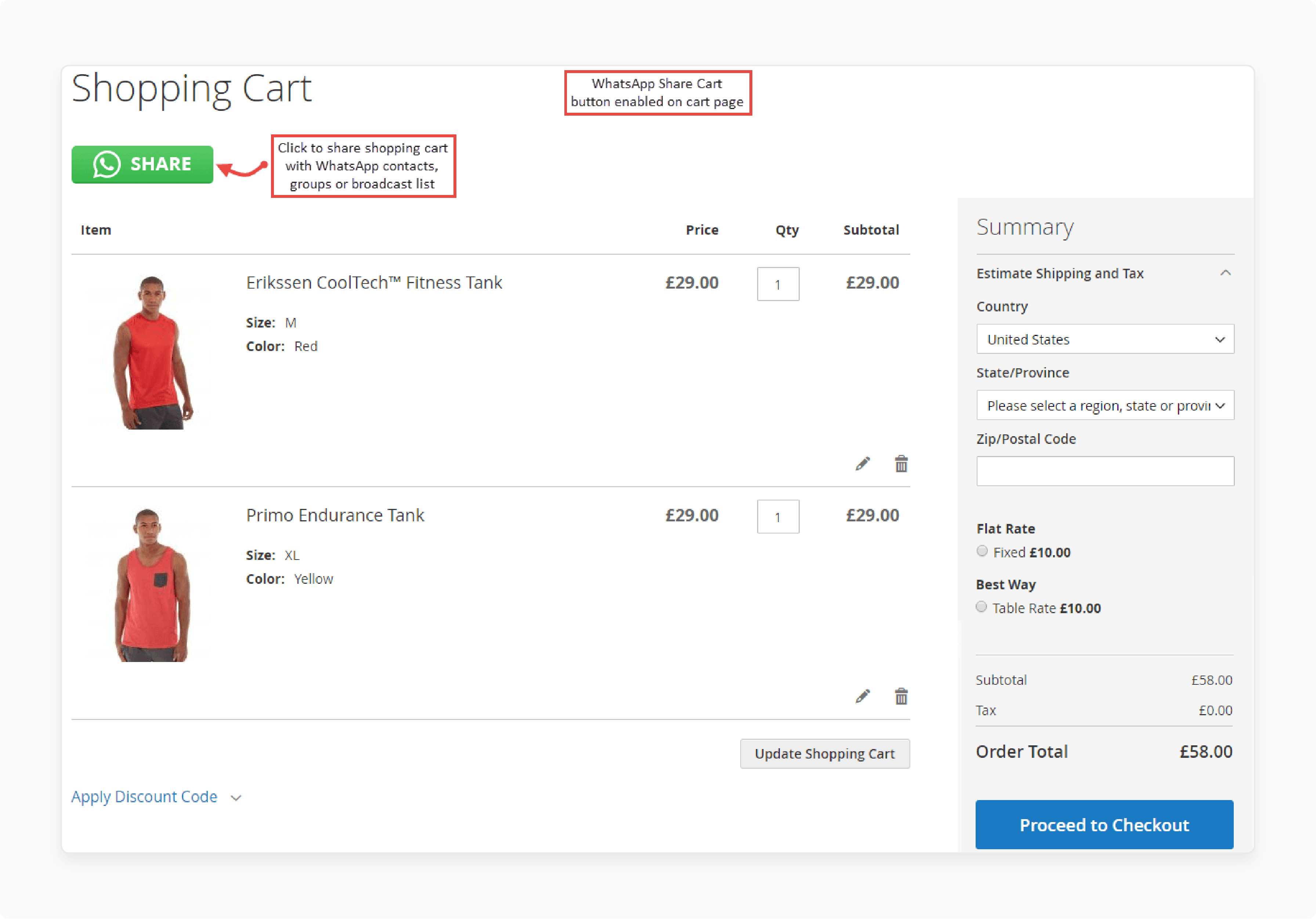The image size is (1316, 919).
Task: Collapse Estimate Shipping and Tax section
Action: pos(1105,274)
